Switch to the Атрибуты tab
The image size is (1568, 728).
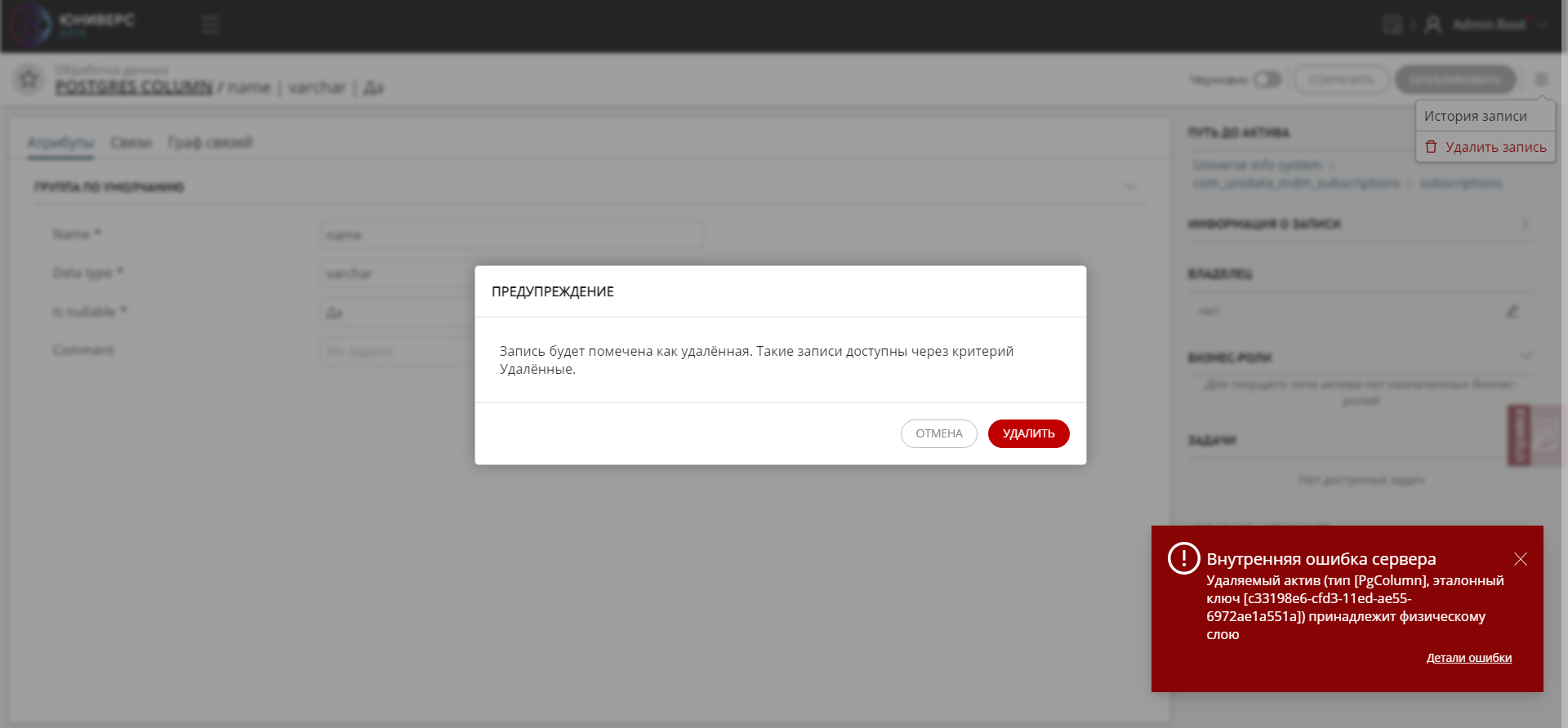(x=60, y=142)
